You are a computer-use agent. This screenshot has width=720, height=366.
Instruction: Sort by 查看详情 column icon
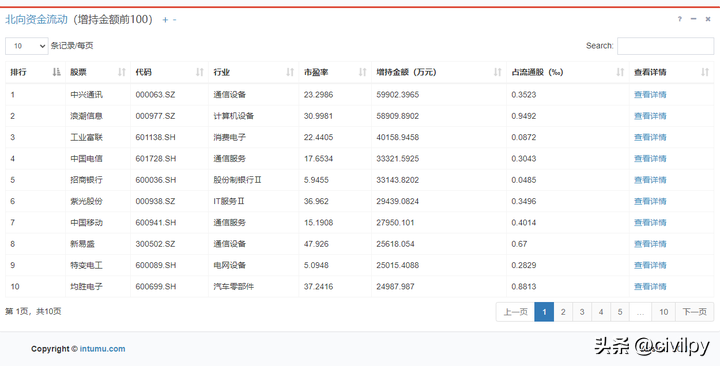pos(705,72)
